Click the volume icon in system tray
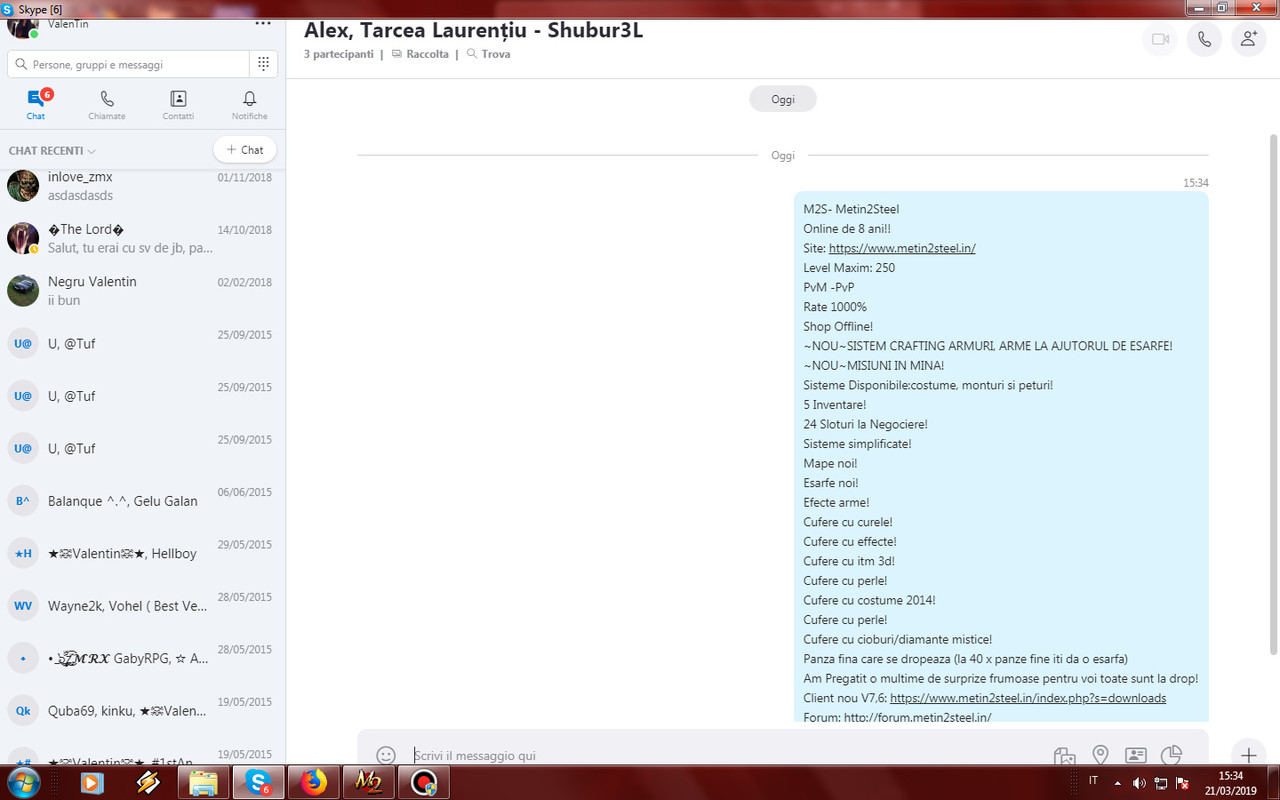This screenshot has width=1280, height=800. pos(1139,782)
